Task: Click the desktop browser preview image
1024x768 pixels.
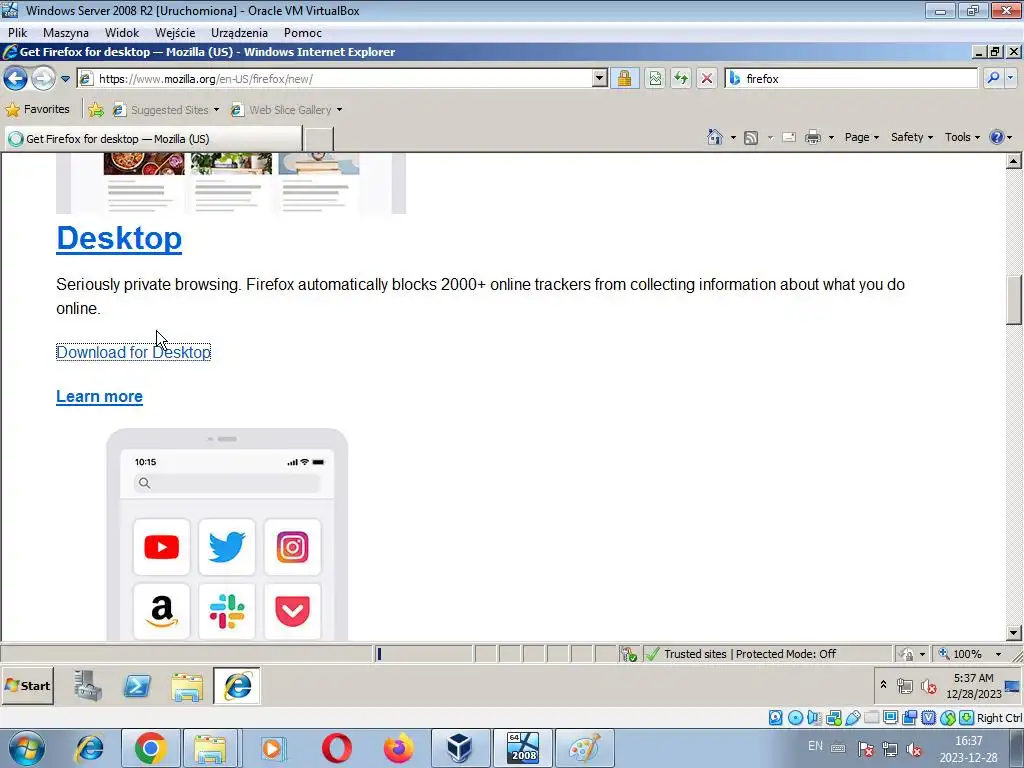Action: coord(231,183)
